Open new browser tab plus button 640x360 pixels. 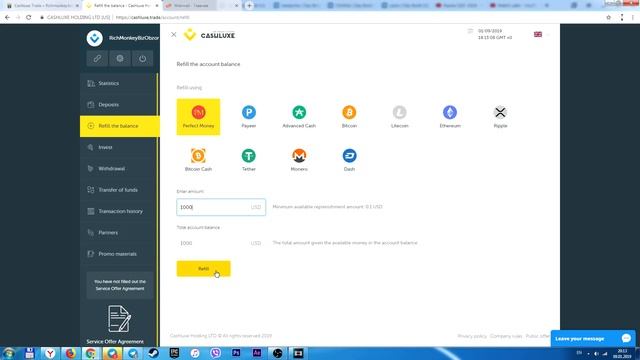tap(249, 6)
